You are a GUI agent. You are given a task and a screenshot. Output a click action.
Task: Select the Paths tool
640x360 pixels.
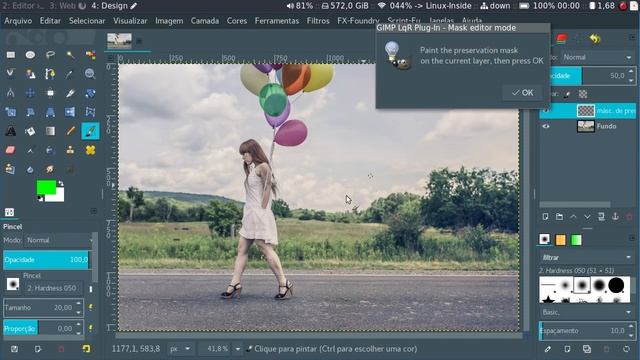tap(50, 74)
